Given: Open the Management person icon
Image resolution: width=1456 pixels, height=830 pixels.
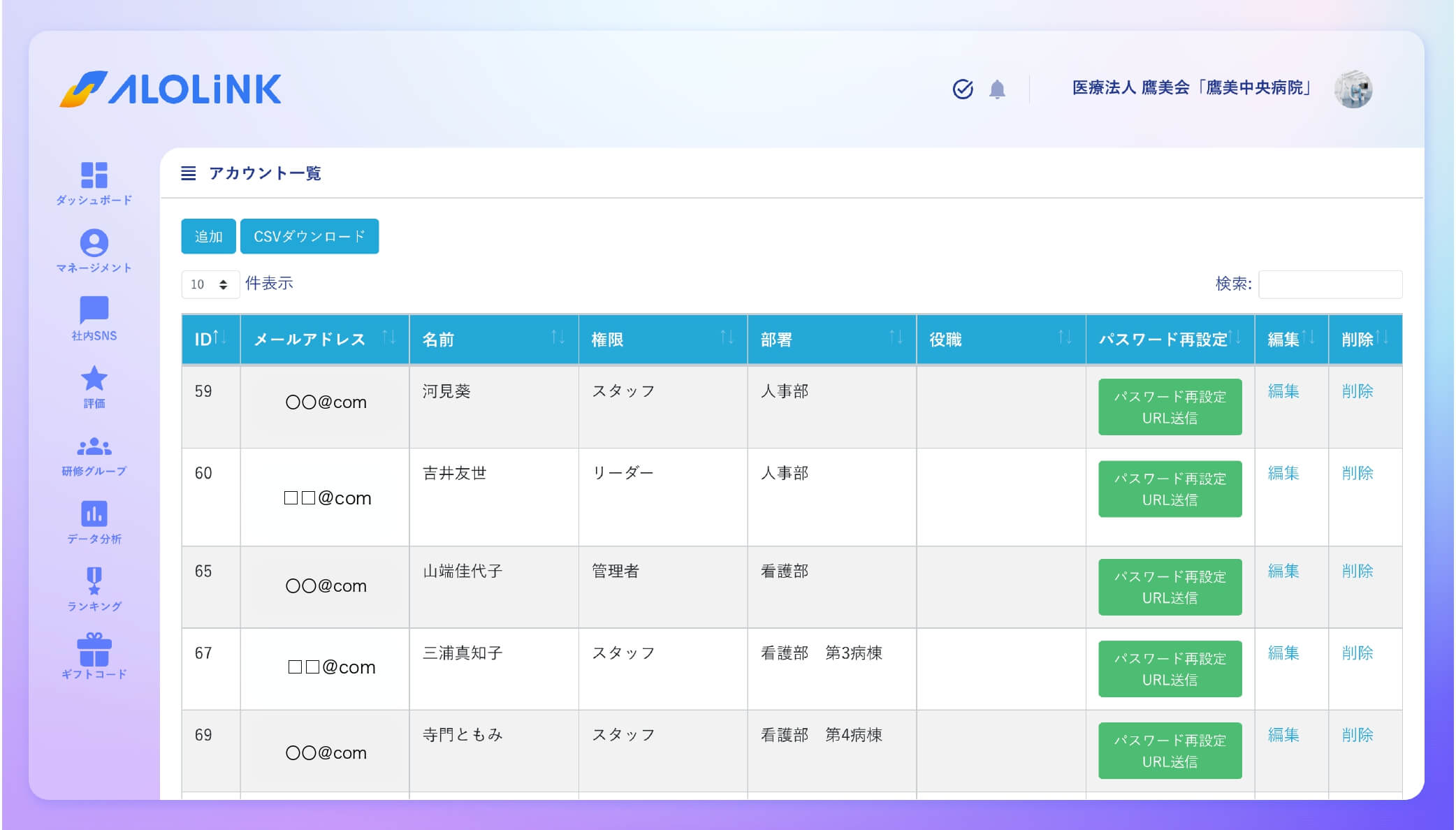Looking at the screenshot, I should tap(94, 243).
